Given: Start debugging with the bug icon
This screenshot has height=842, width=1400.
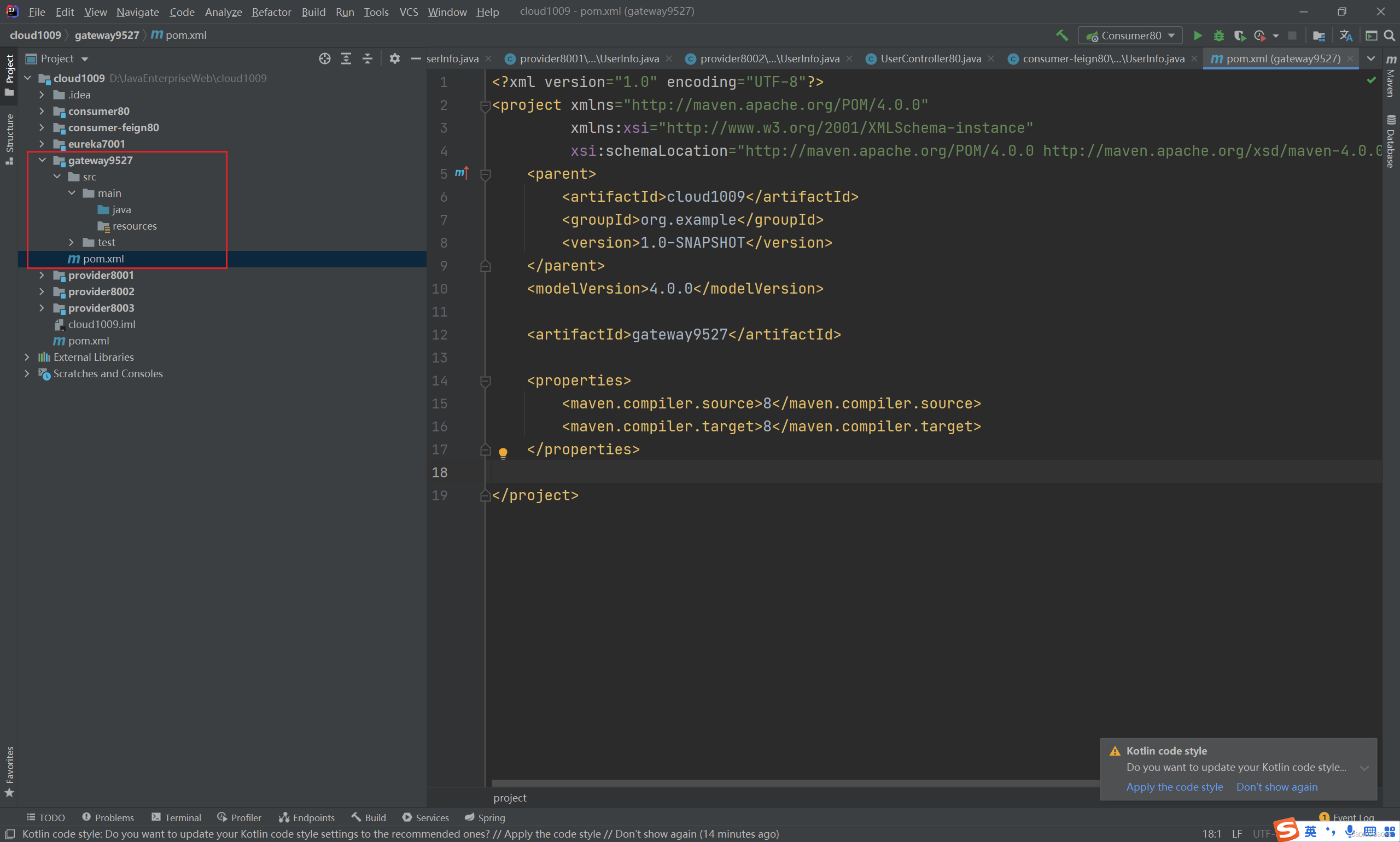Looking at the screenshot, I should click(1218, 36).
